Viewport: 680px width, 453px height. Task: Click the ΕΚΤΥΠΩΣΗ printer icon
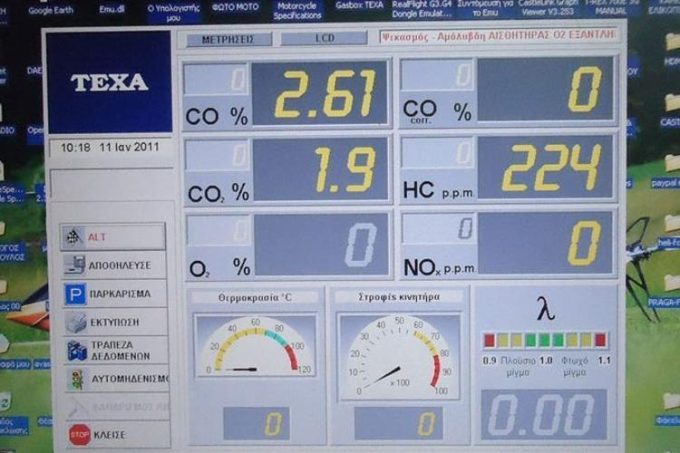click(x=75, y=323)
